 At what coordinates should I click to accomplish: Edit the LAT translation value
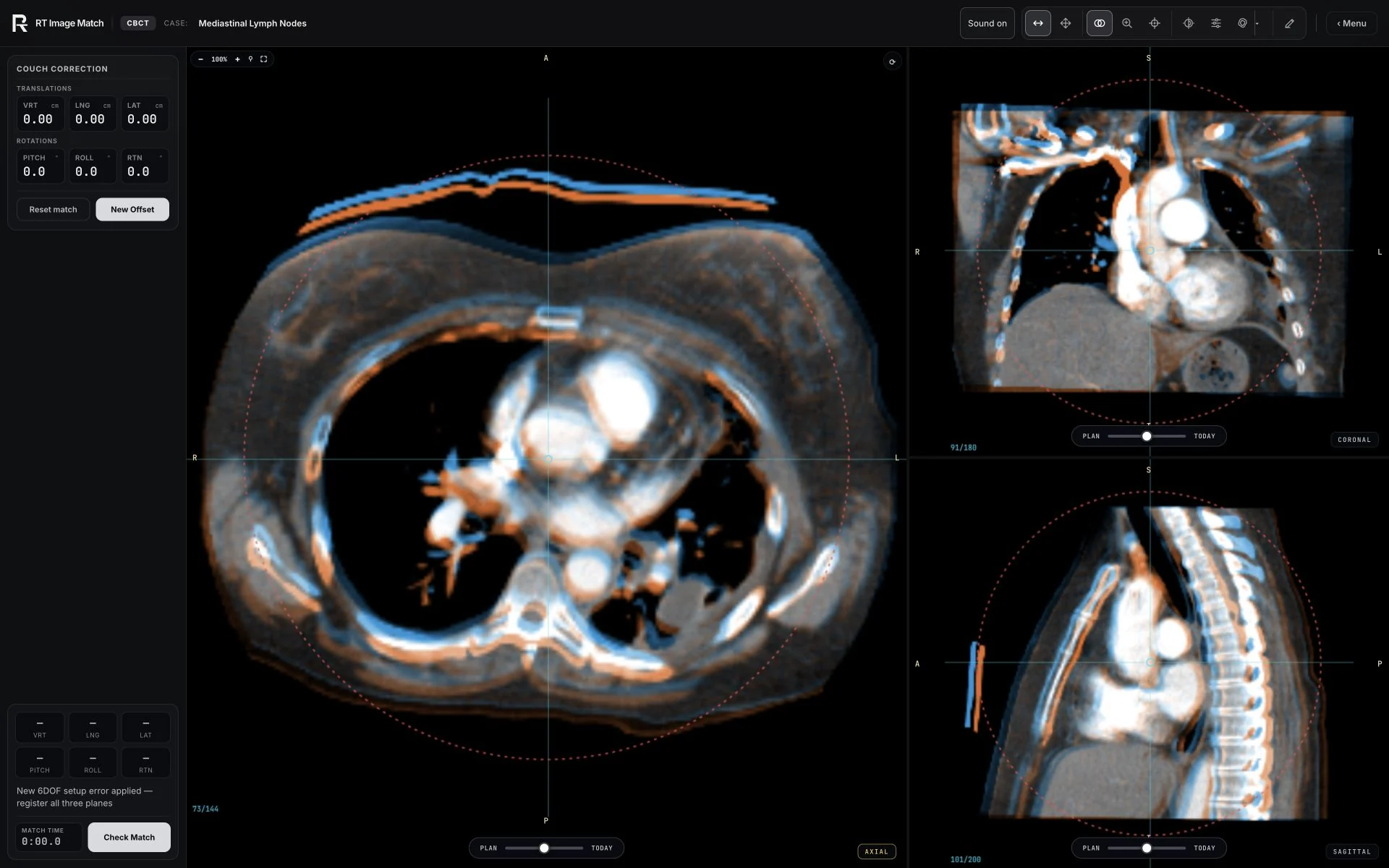pyautogui.click(x=145, y=114)
